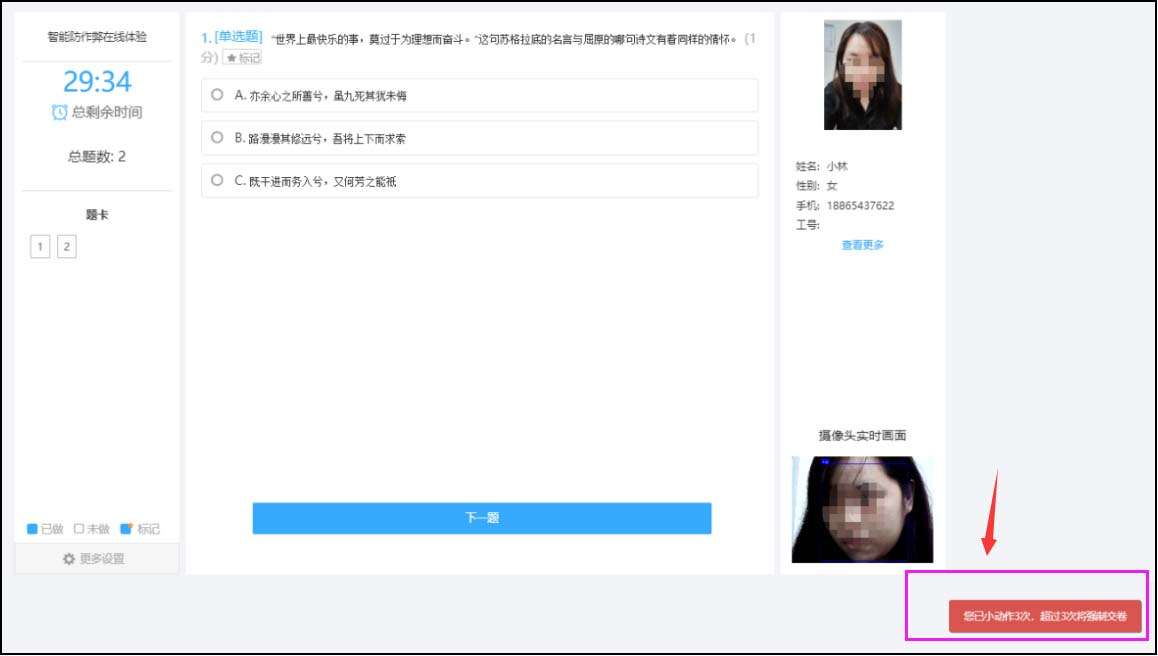Mark the question using the 标记 control
The height and width of the screenshot is (656, 1158).
[x=241, y=57]
